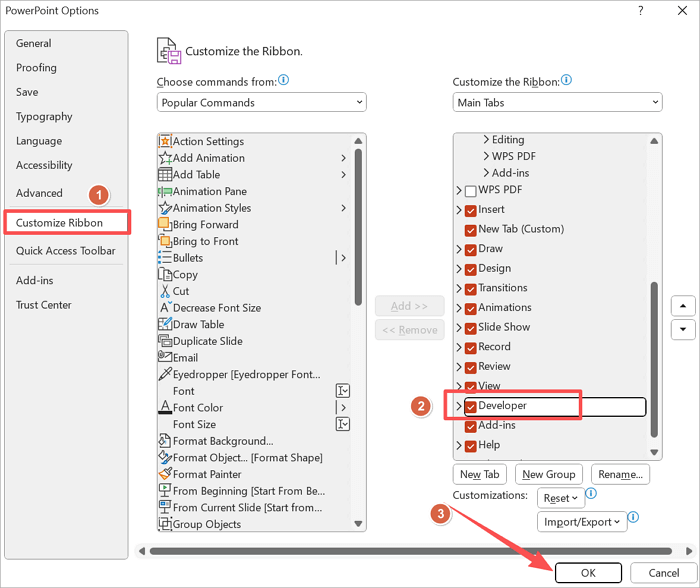Open the Reset dropdown button
The height and width of the screenshot is (588, 700).
pyautogui.click(x=561, y=498)
